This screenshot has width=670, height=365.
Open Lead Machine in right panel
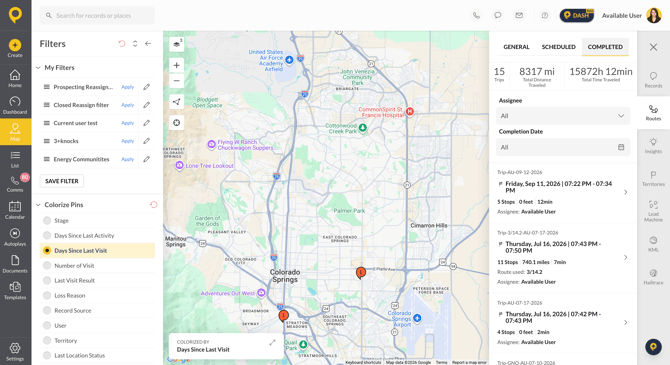coord(653,211)
